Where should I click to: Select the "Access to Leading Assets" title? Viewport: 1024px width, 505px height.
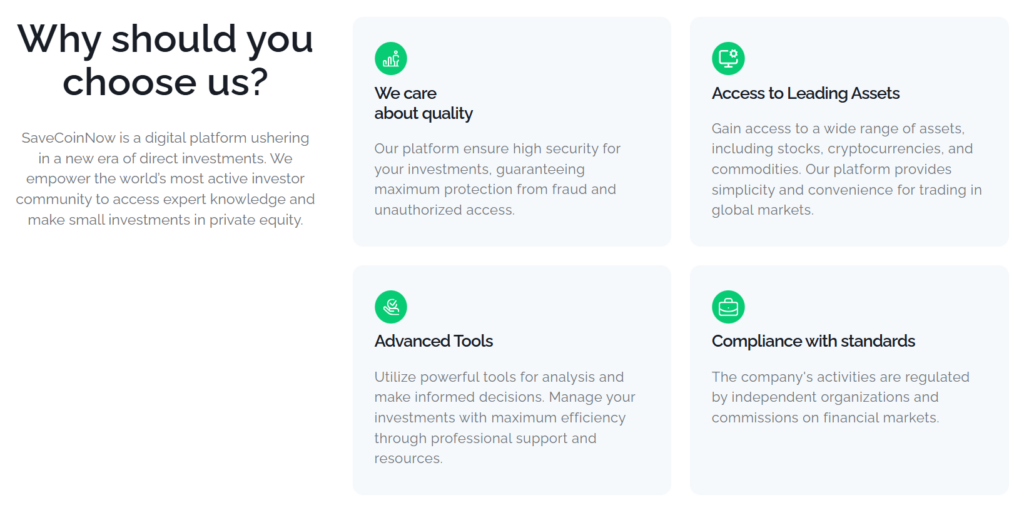tap(805, 93)
